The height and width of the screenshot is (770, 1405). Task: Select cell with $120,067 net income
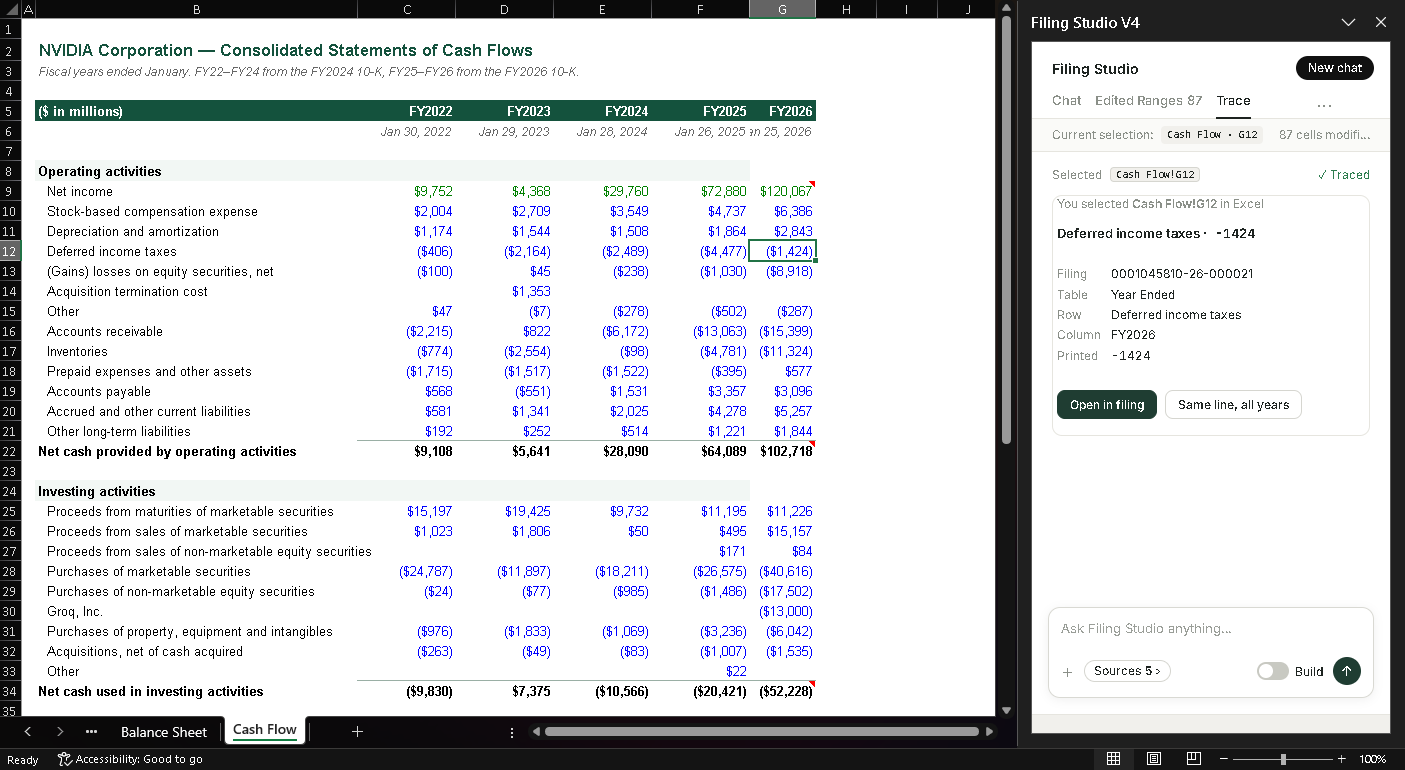pos(782,191)
